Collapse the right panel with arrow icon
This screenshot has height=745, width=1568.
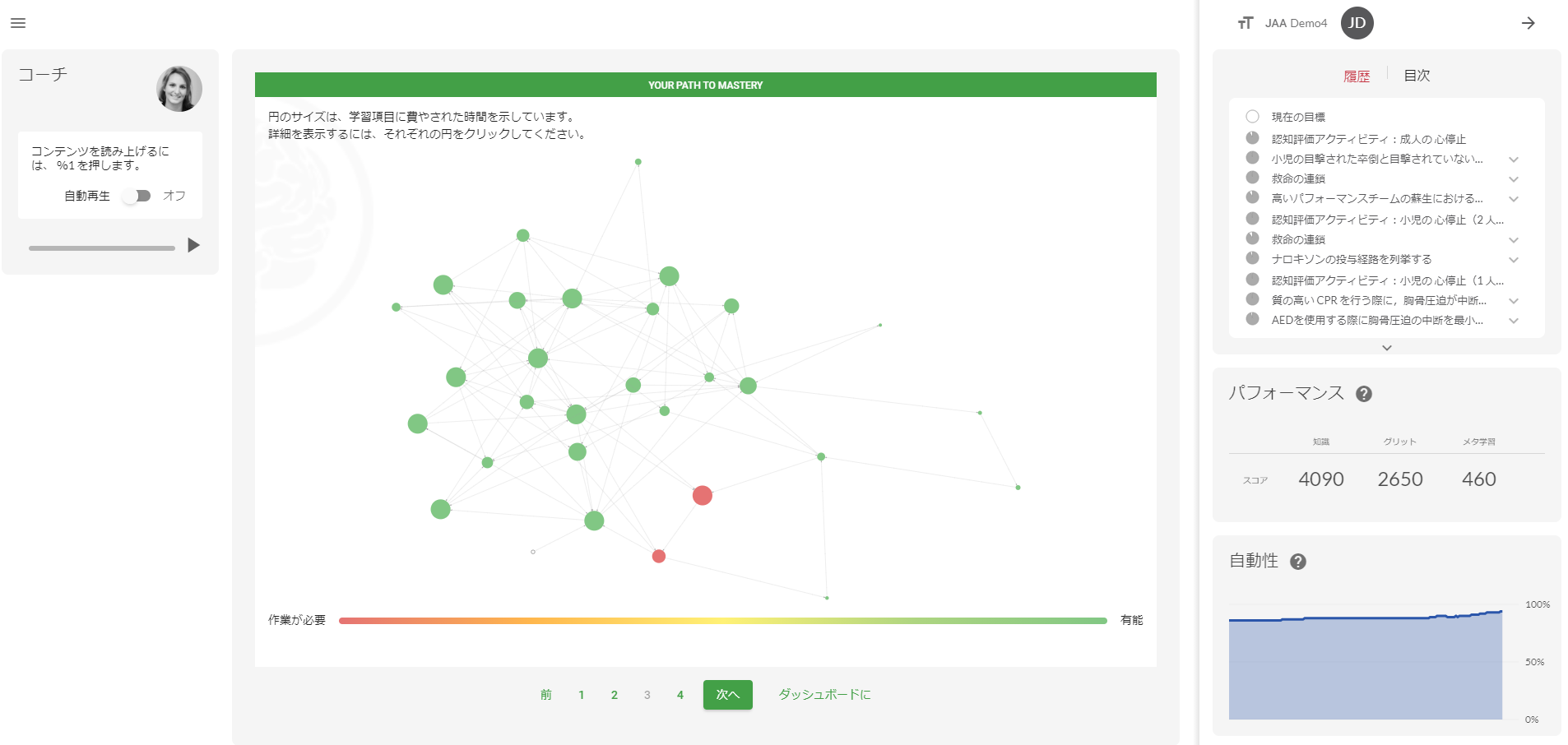coord(1528,23)
